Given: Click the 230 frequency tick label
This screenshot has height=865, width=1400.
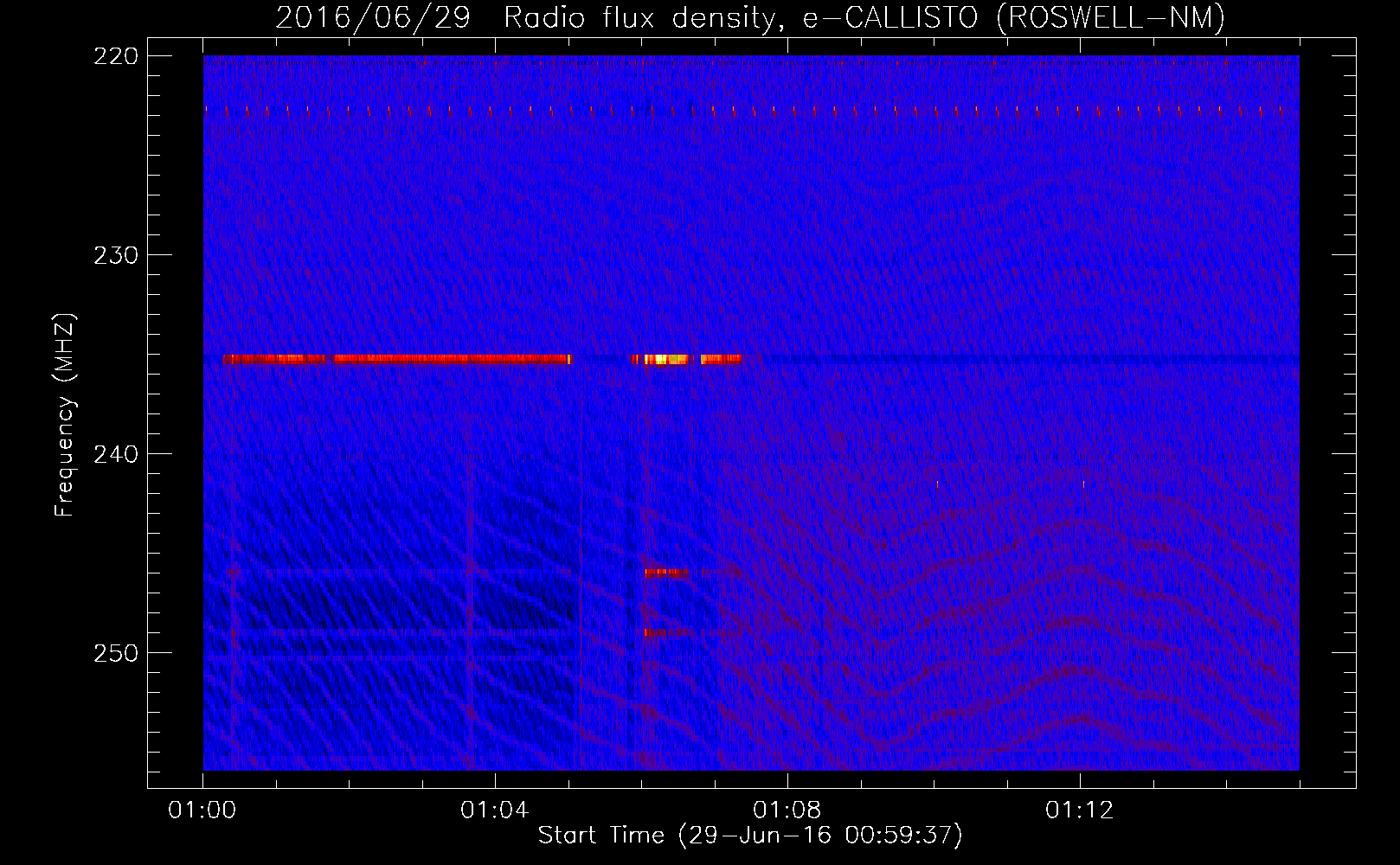Looking at the screenshot, I should [115, 255].
